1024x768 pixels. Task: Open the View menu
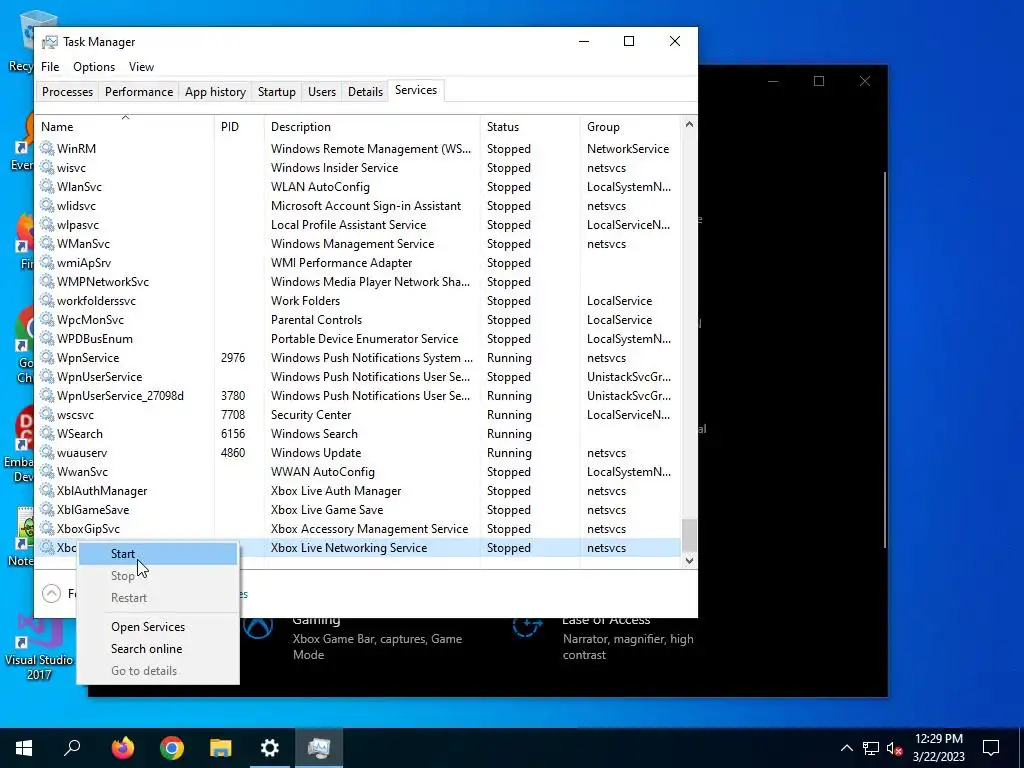pyautogui.click(x=141, y=67)
